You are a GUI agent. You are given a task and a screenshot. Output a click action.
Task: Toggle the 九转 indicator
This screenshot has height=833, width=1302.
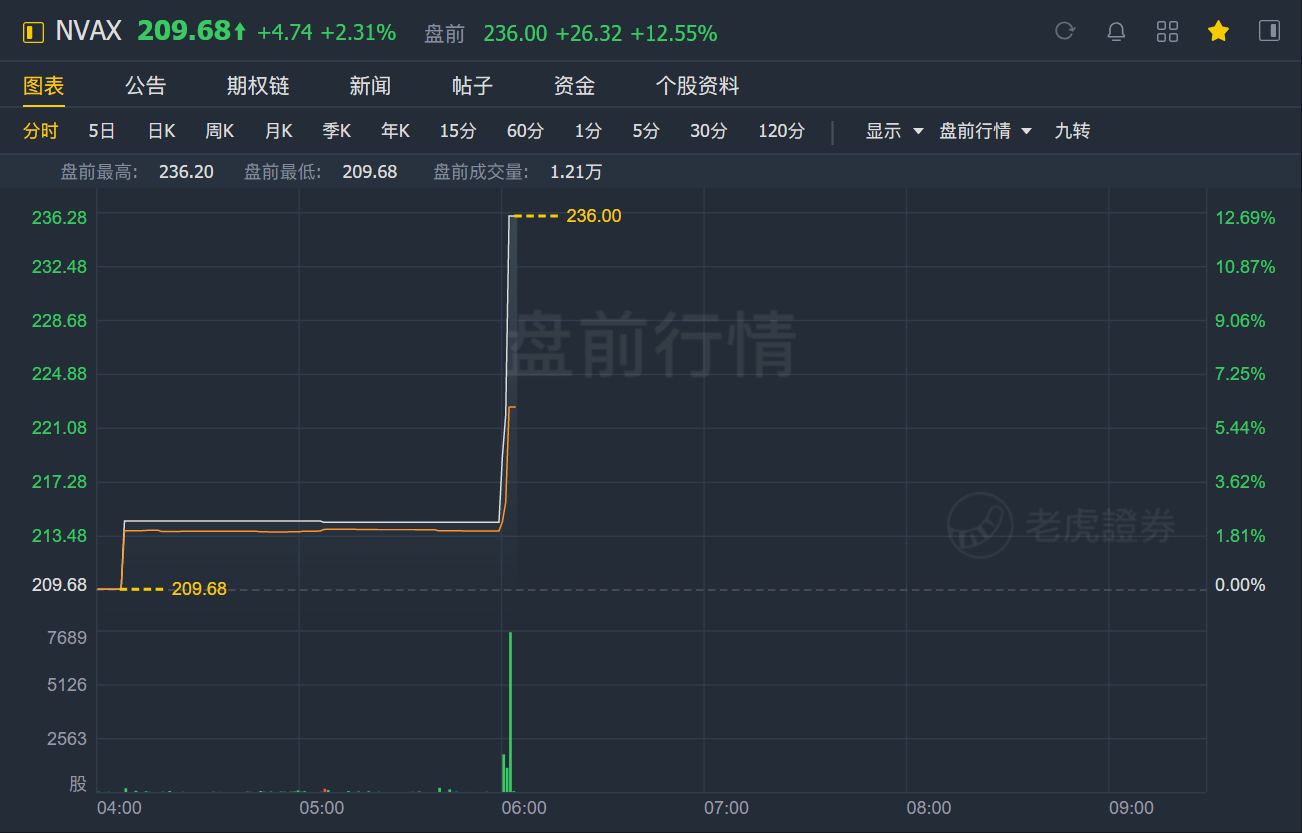1072,131
